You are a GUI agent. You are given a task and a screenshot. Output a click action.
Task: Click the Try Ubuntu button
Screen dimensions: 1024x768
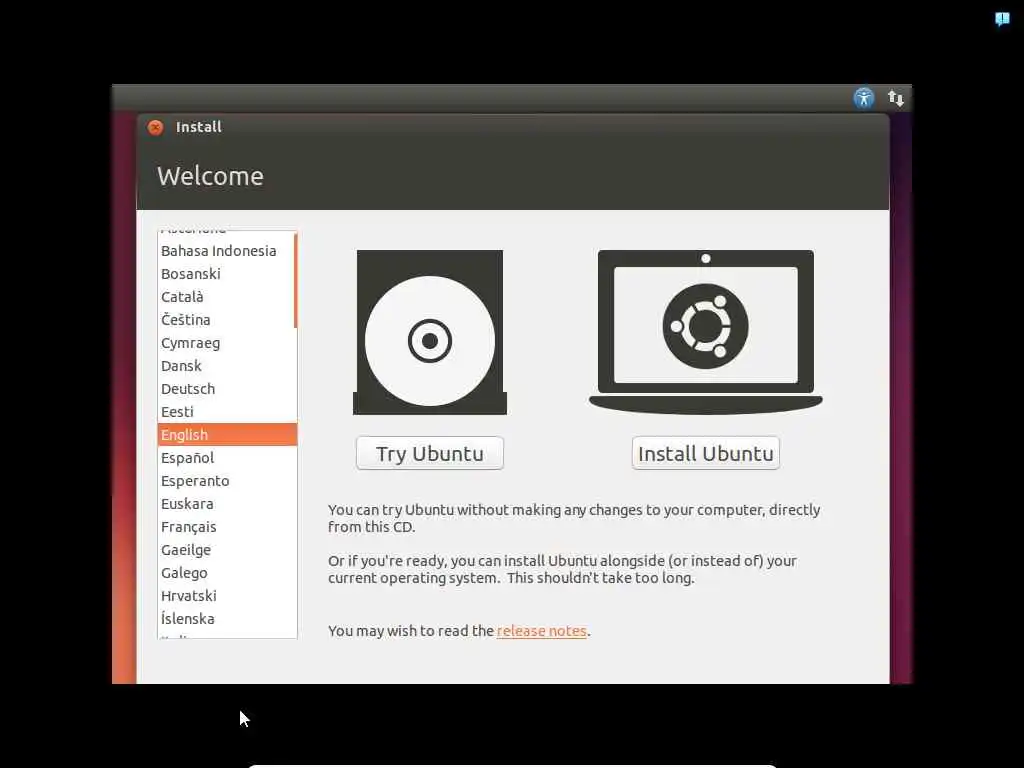(x=430, y=453)
